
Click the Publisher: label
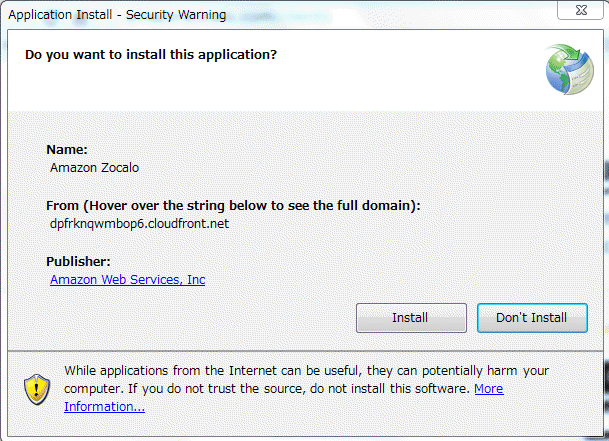point(78,261)
